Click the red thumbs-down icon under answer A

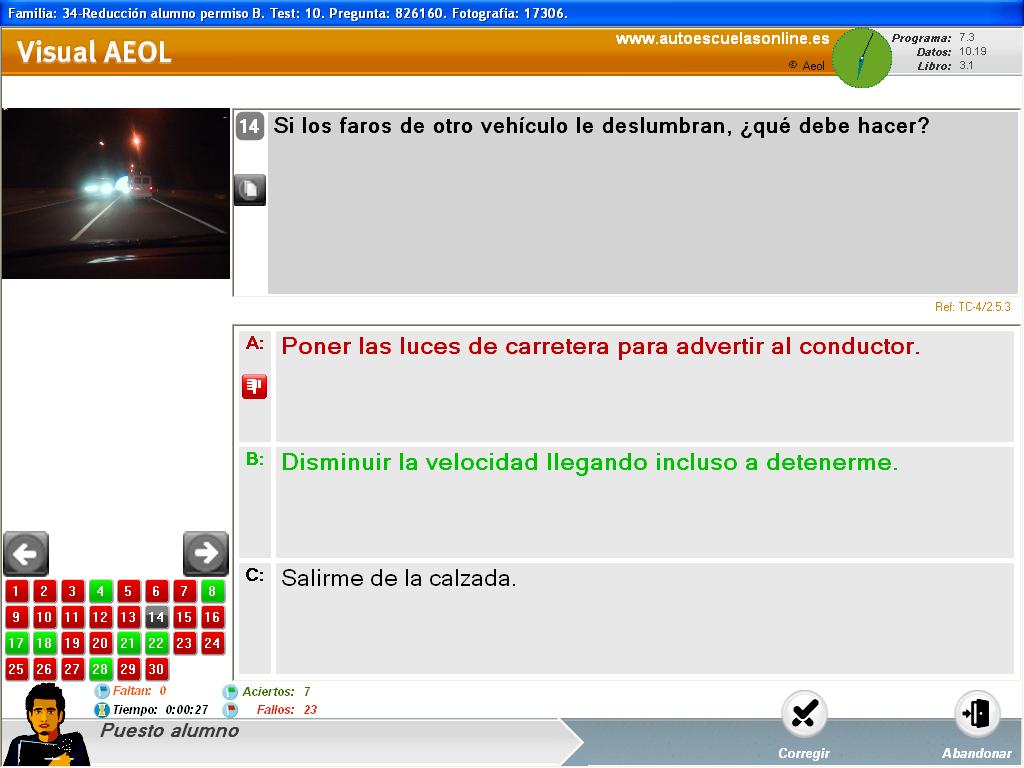coord(254,386)
